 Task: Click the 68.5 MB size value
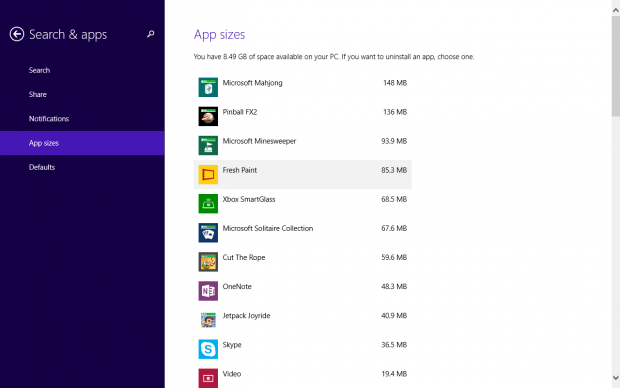(394, 199)
